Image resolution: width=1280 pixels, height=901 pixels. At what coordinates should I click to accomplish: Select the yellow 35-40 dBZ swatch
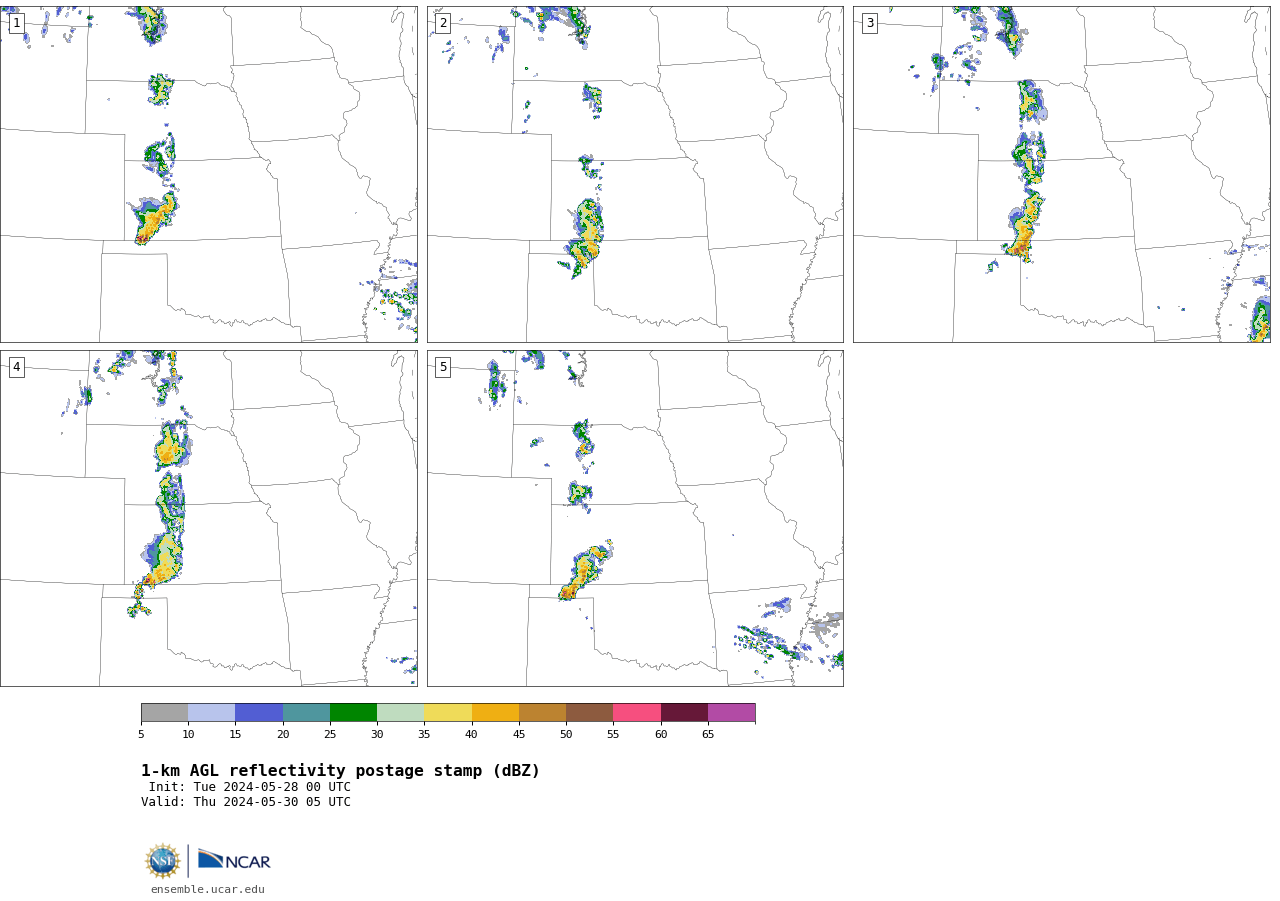pos(448,713)
